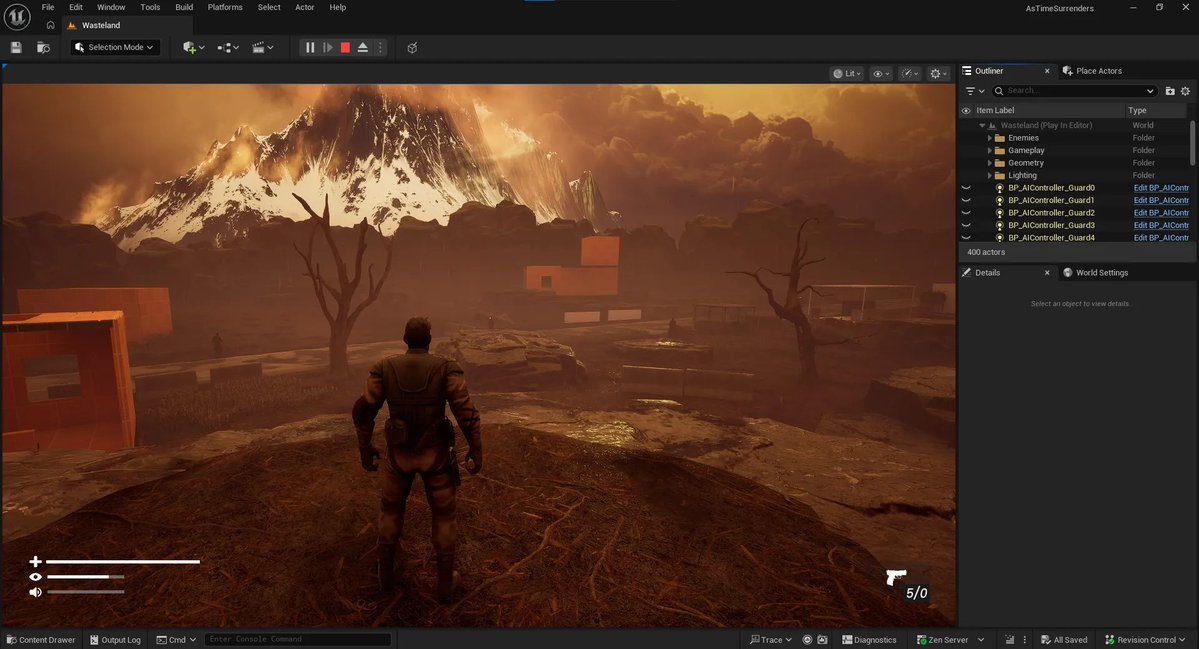Open the Browse content folder-search icon
This screenshot has height=649, width=1199.
click(44, 47)
